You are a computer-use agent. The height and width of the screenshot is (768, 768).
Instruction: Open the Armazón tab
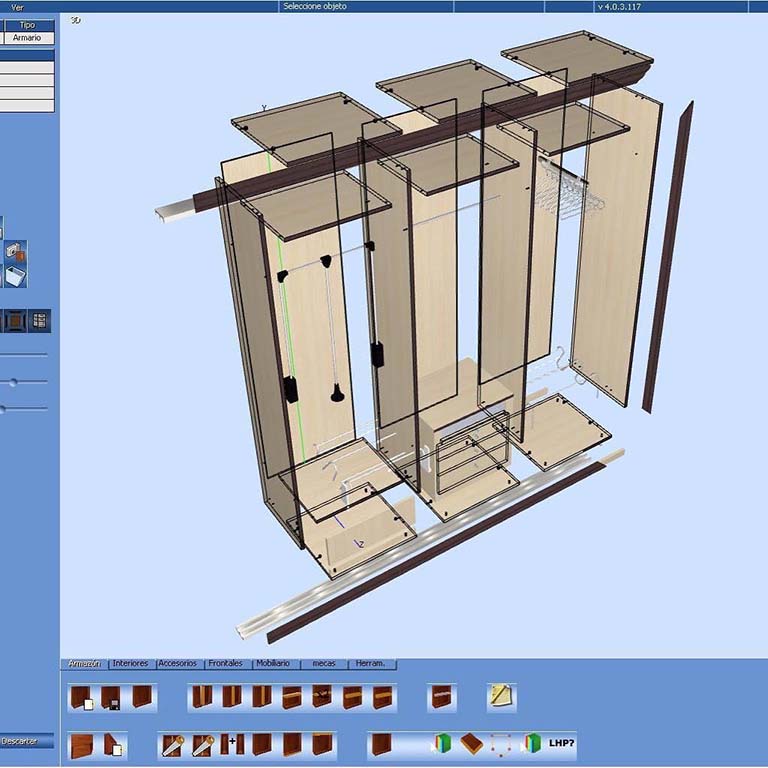pyautogui.click(x=84, y=664)
